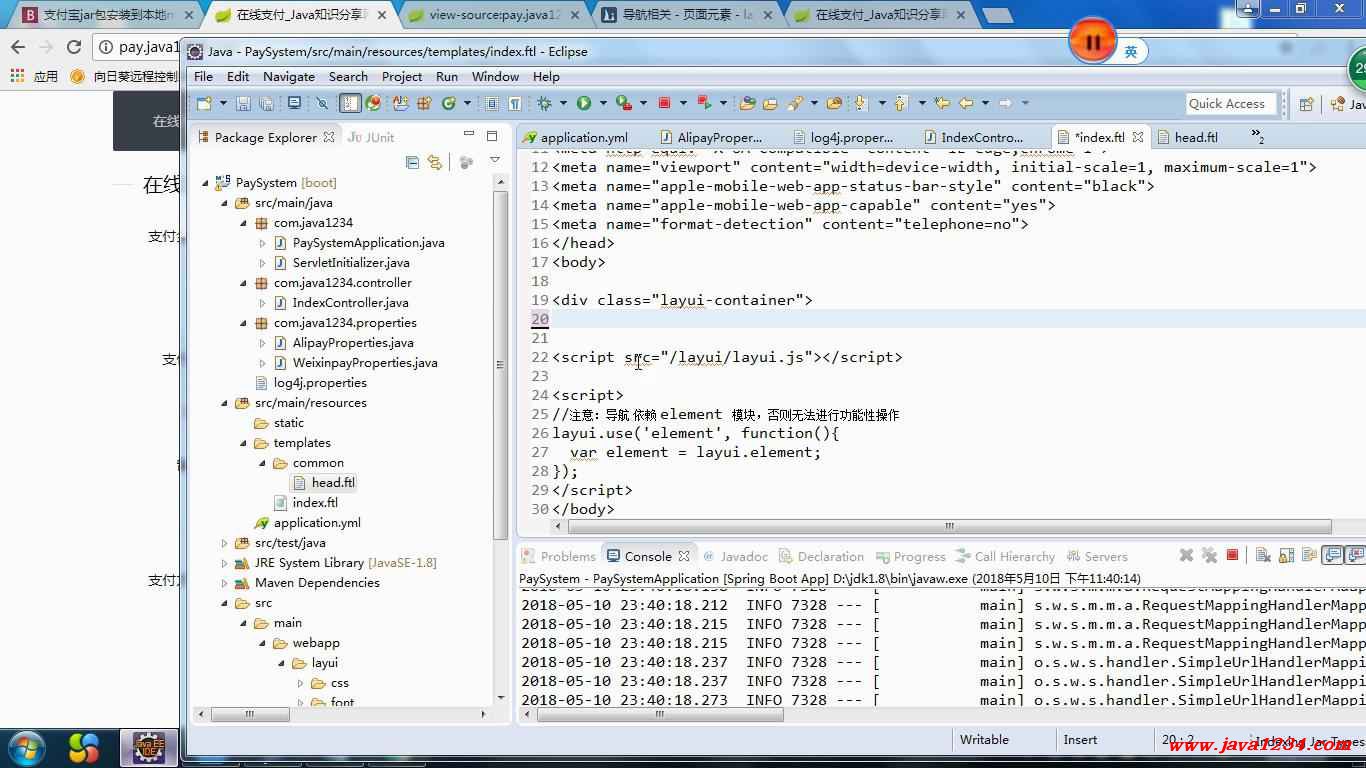
Task: Select IndexController.java in Package Explorer
Action: pos(350,303)
